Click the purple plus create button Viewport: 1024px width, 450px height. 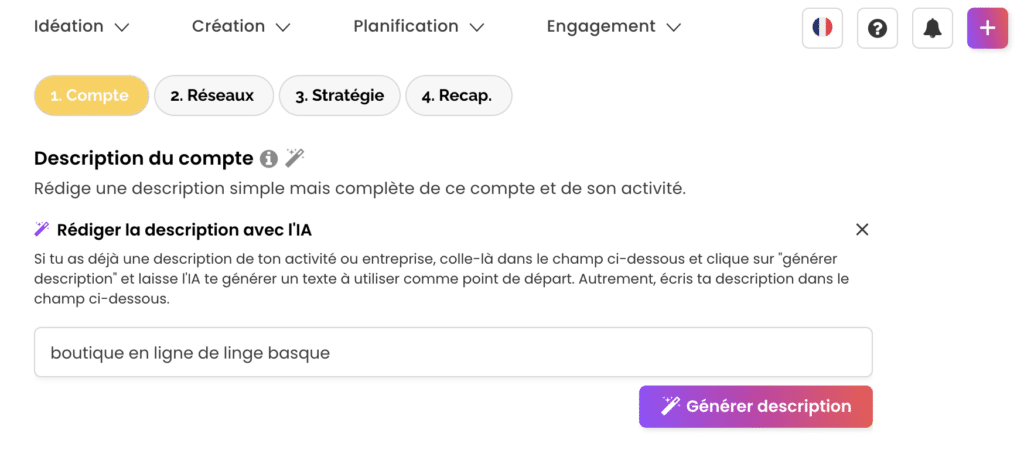tap(987, 28)
